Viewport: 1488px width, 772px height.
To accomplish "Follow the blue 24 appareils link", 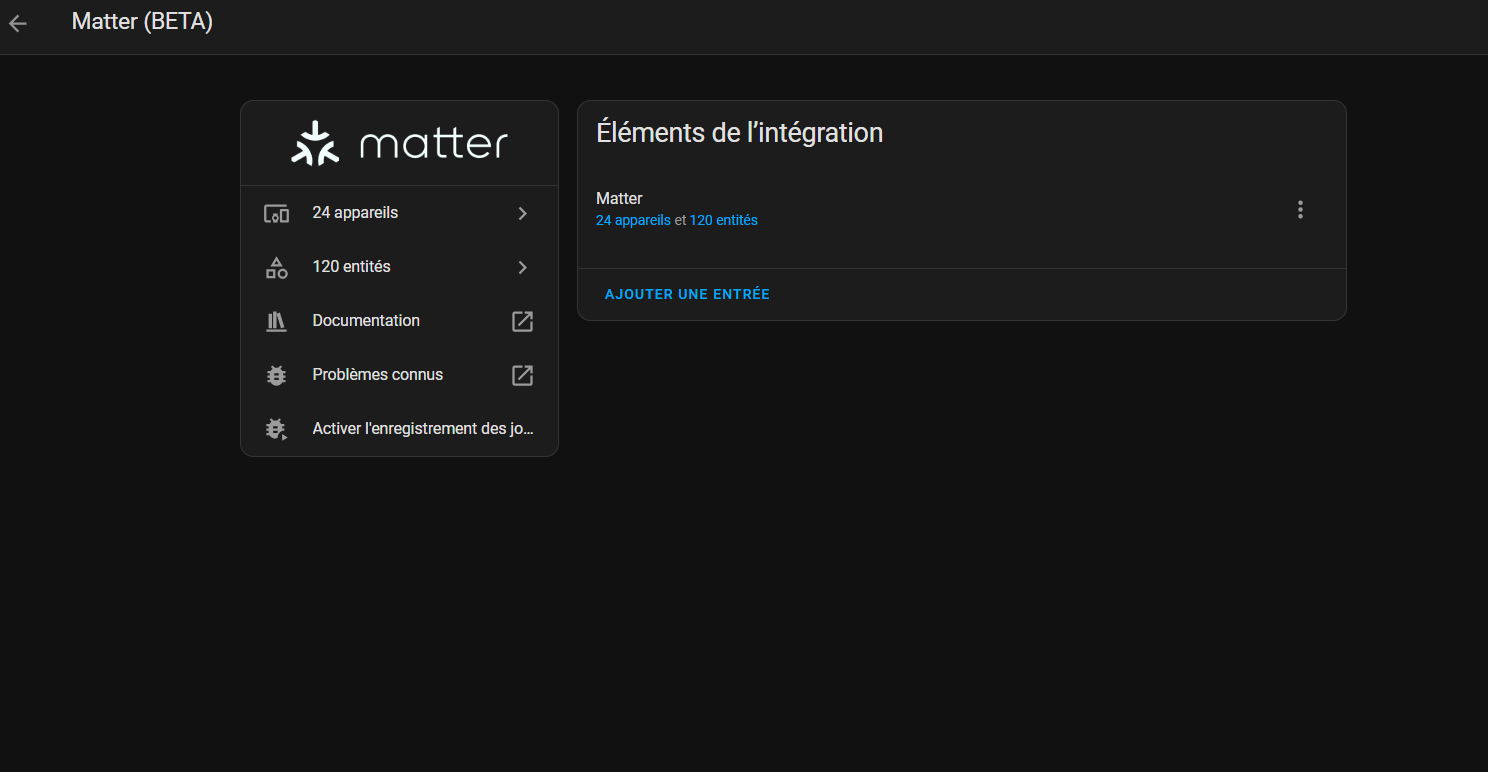I will (x=633, y=220).
